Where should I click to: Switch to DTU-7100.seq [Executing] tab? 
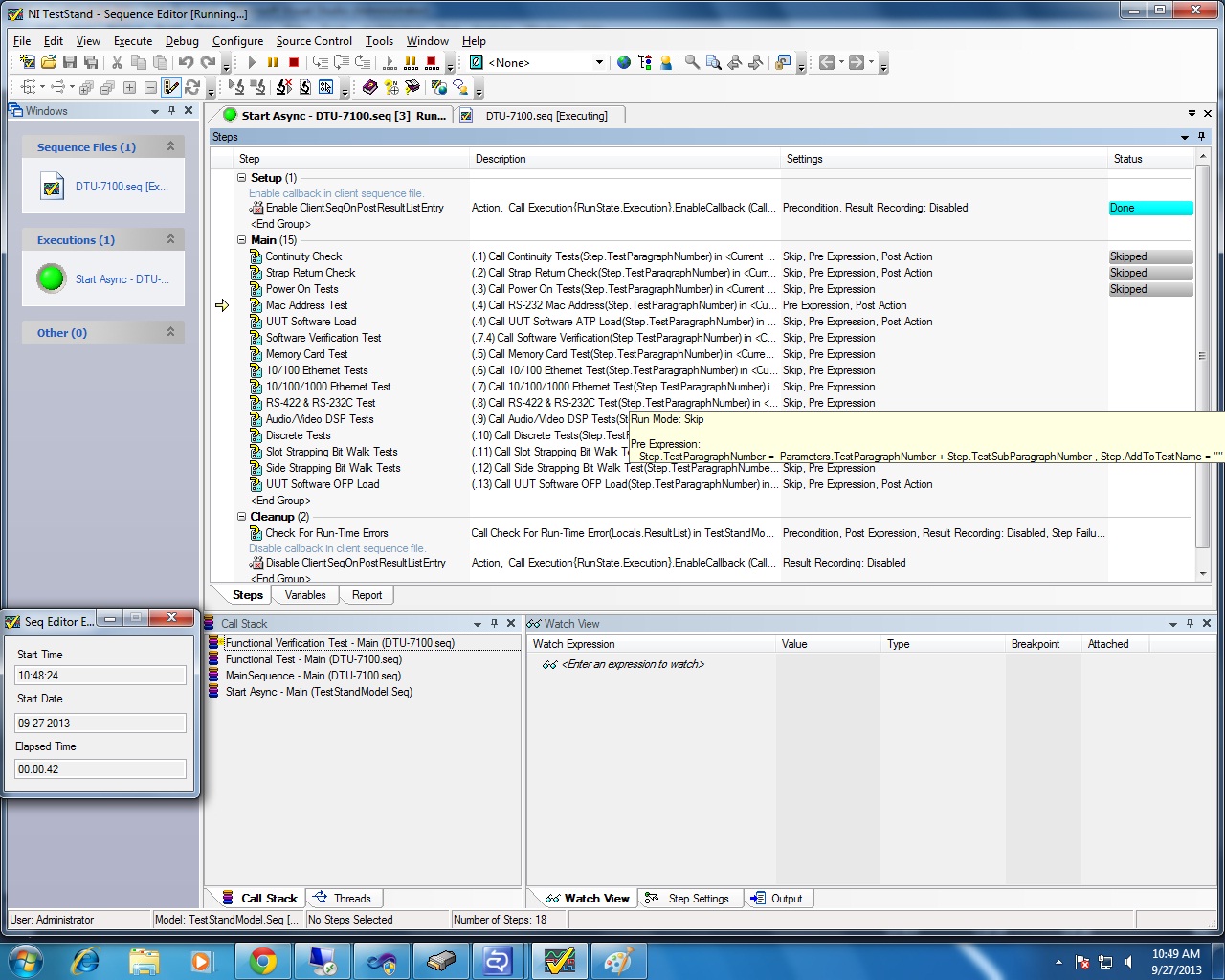[x=540, y=116]
